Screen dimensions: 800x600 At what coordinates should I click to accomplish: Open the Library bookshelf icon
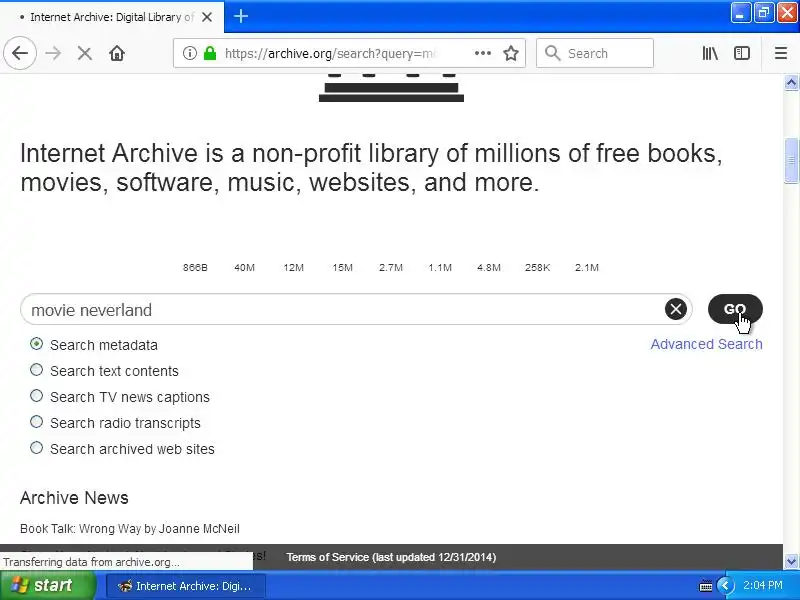[710, 53]
